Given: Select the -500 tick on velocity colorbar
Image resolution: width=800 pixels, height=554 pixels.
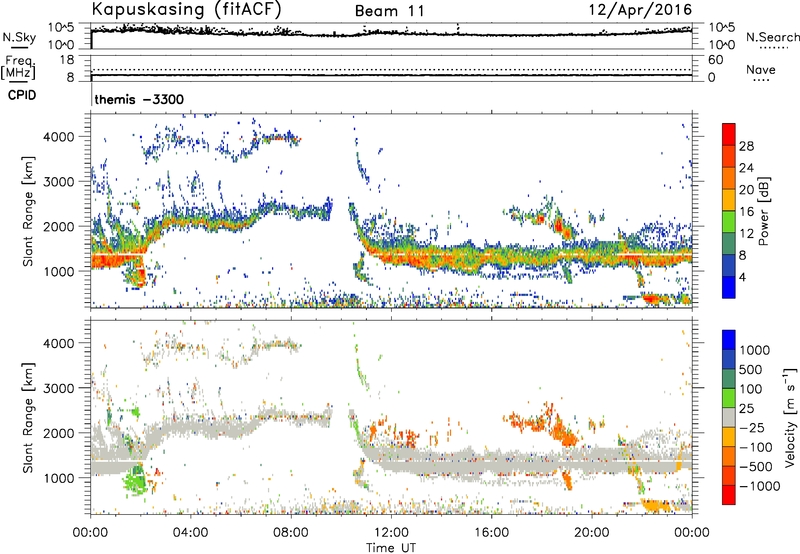Looking at the screenshot, I should [x=756, y=467].
